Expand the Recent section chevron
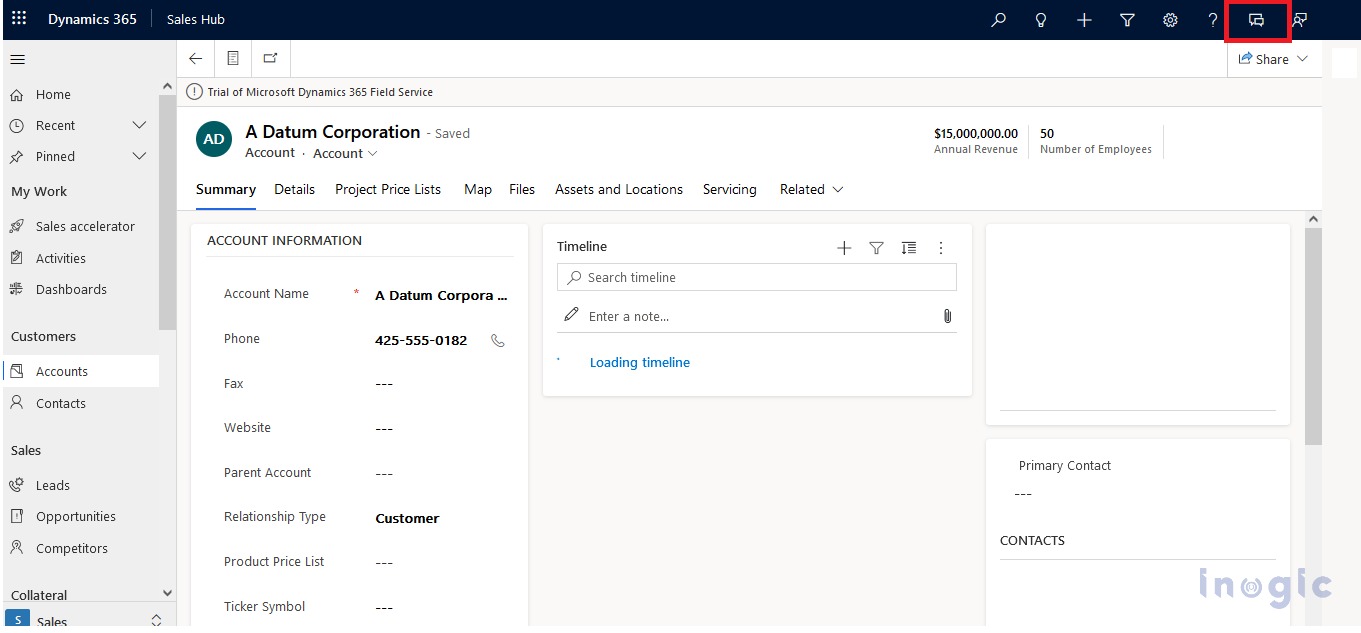This screenshot has width=1361, height=633. tap(139, 125)
